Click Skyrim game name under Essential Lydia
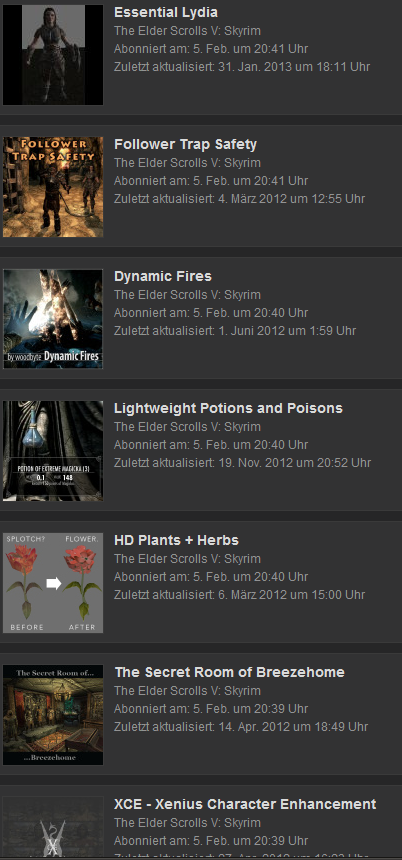The height and width of the screenshot is (860, 402). (x=188, y=31)
